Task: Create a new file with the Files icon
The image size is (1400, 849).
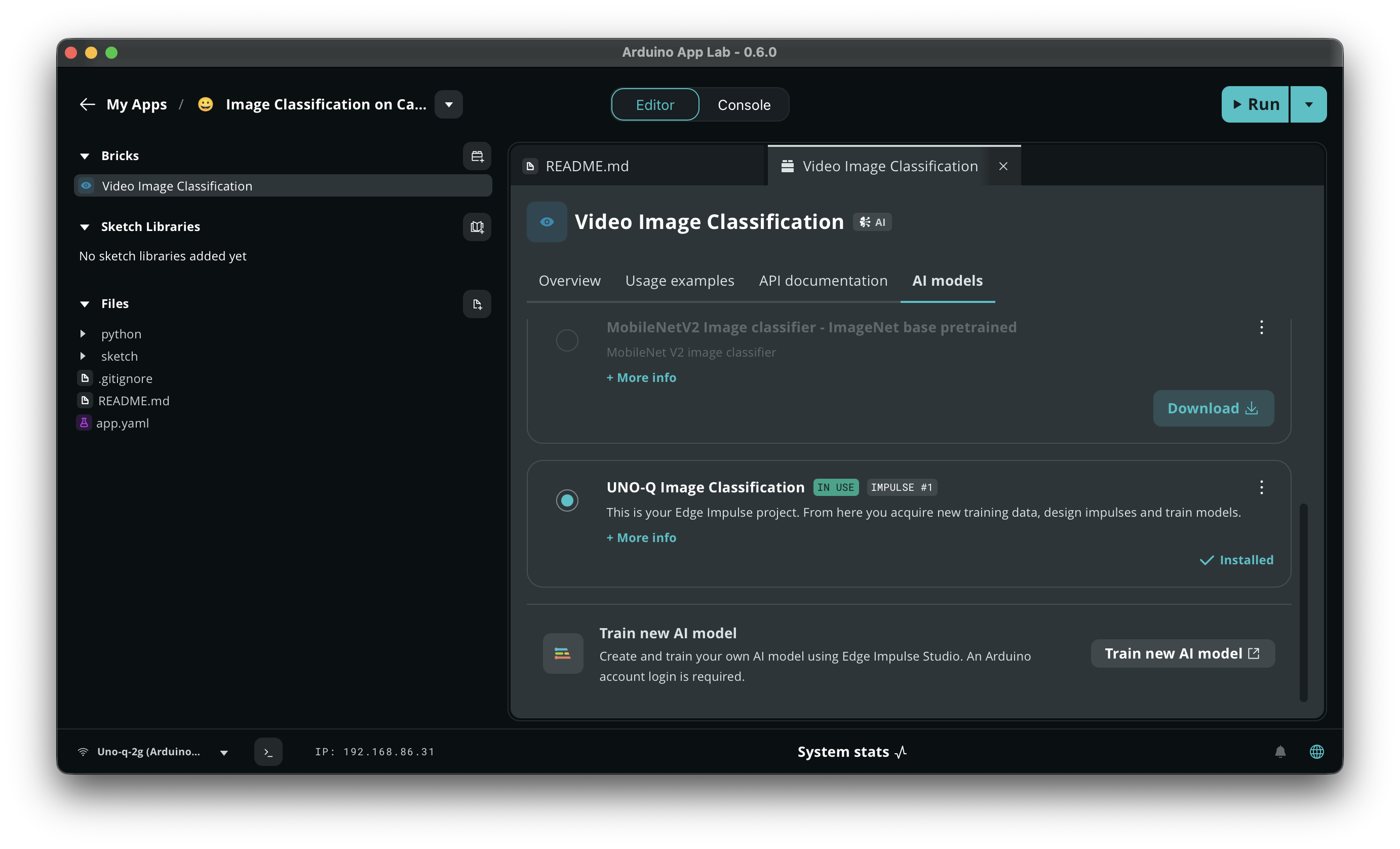Action: 477,304
